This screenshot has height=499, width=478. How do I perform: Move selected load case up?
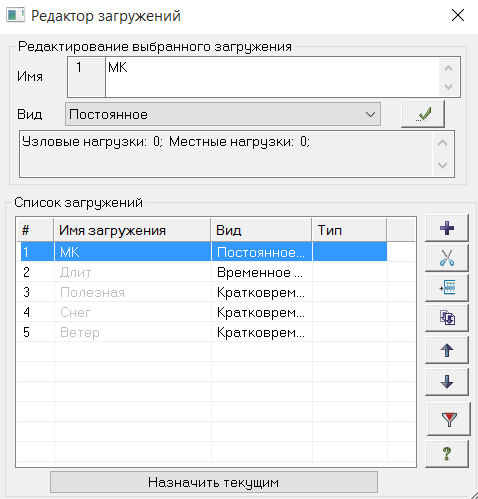pos(447,350)
